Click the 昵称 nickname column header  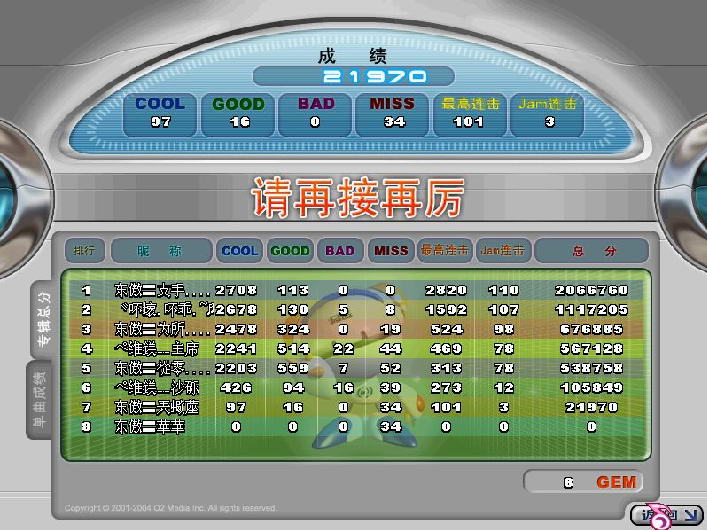tap(161, 250)
